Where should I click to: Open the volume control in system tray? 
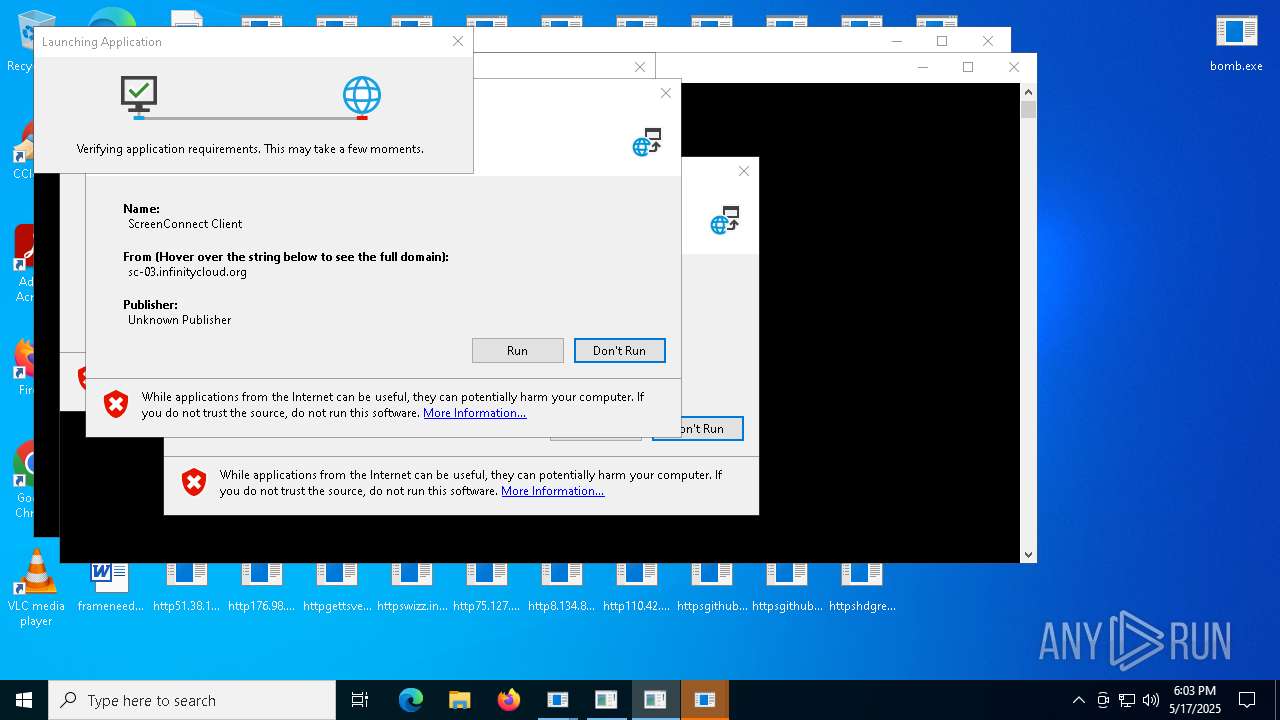coord(1151,700)
